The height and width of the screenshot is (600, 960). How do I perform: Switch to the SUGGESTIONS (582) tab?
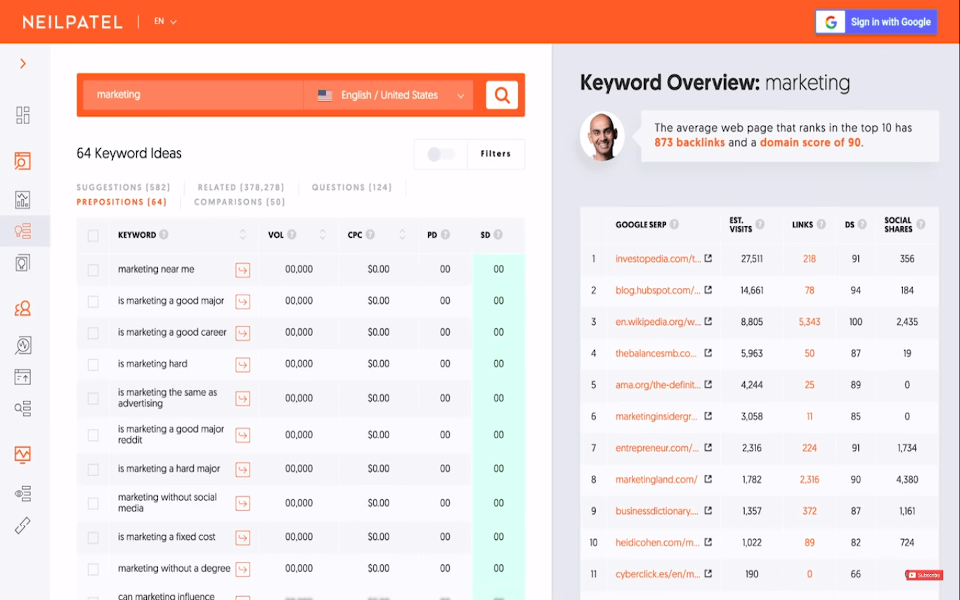[123, 187]
